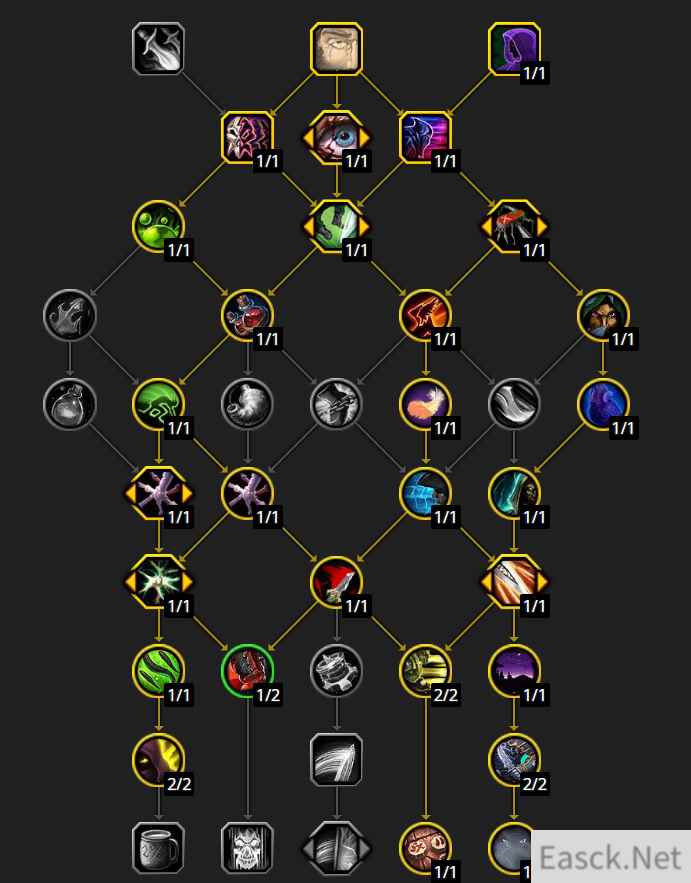
Task: Click the orange flaming wolf talent
Action: pos(425,315)
